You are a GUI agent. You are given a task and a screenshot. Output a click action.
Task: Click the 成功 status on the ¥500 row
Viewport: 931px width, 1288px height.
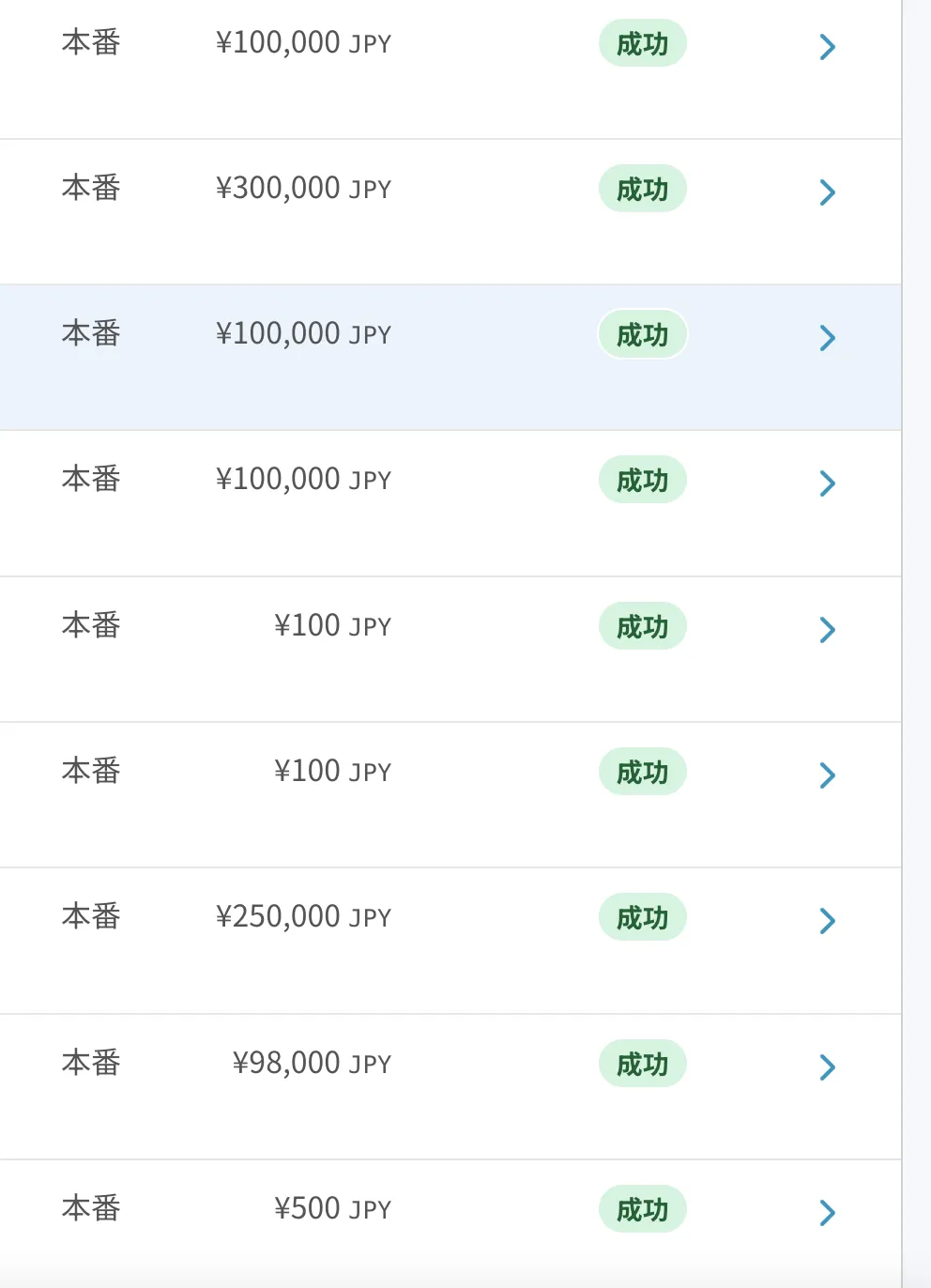[x=643, y=1209]
